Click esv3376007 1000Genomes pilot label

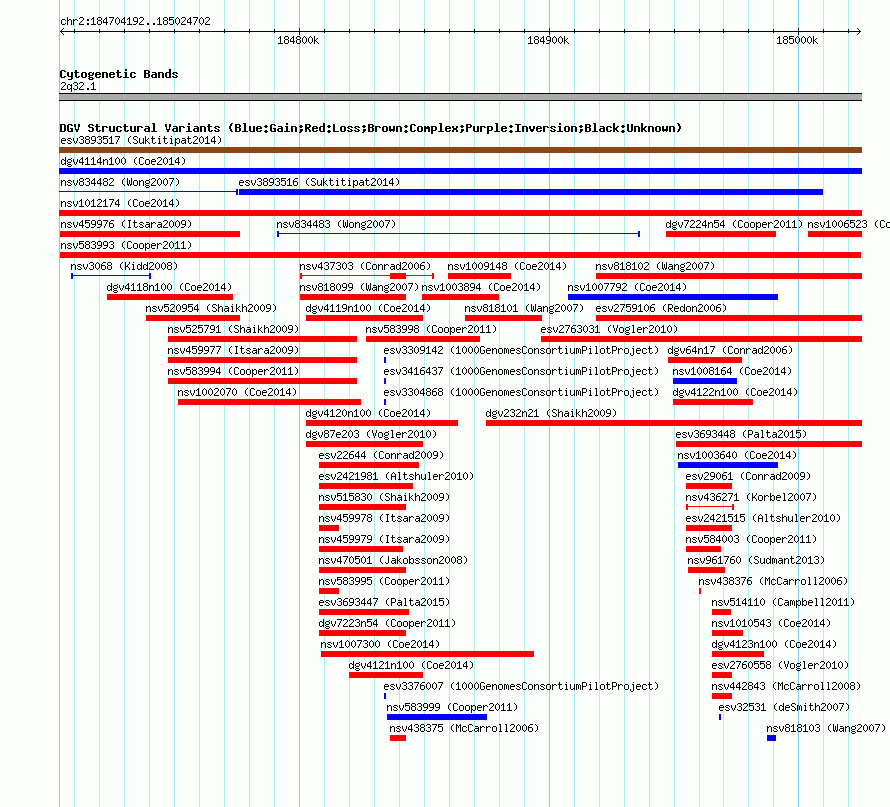521,686
